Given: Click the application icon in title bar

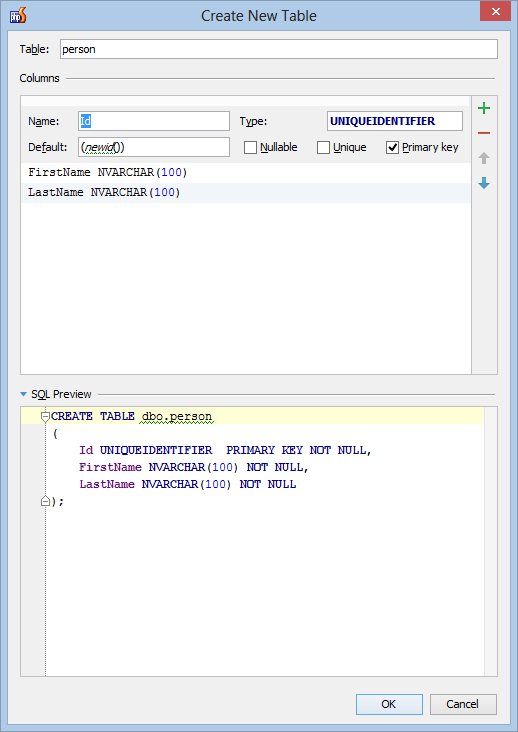Looking at the screenshot, I should 18,15.
